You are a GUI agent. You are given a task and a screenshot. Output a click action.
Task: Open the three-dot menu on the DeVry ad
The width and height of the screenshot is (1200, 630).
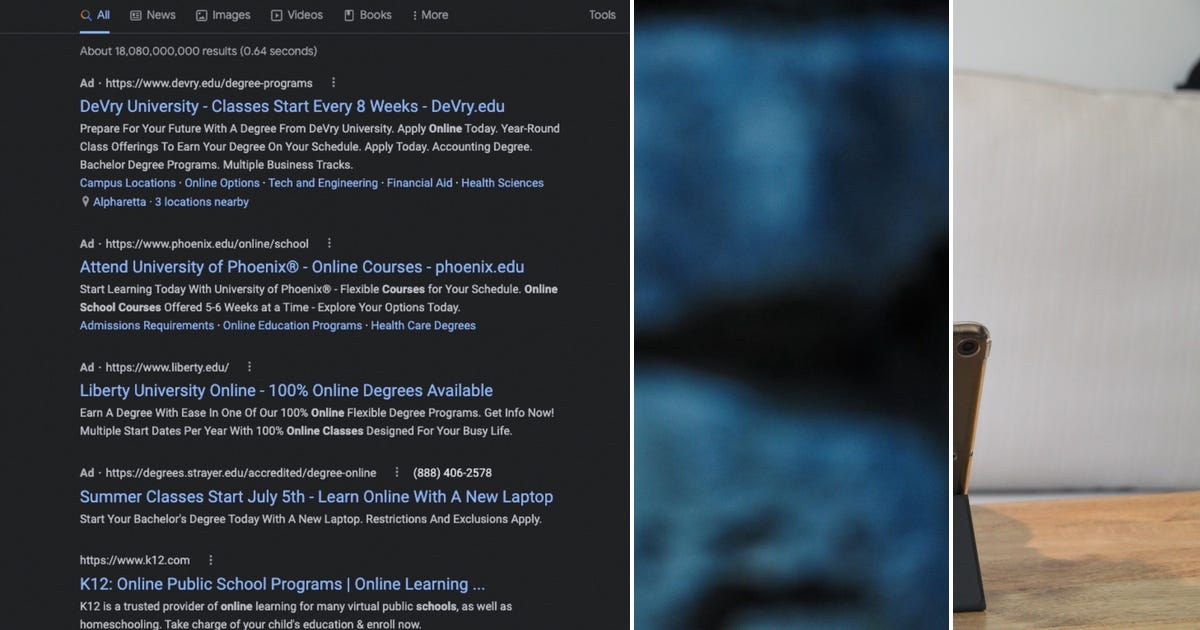click(x=333, y=83)
